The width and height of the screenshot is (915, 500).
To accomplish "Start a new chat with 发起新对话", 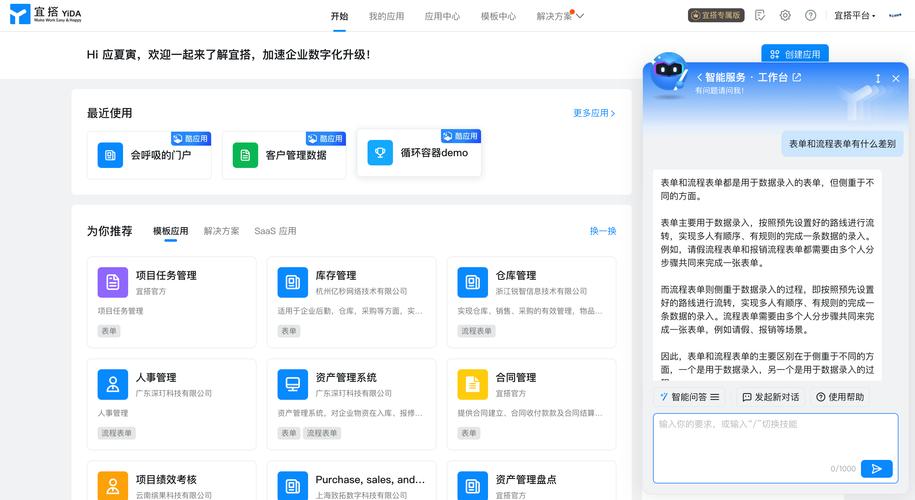I will pos(770,397).
